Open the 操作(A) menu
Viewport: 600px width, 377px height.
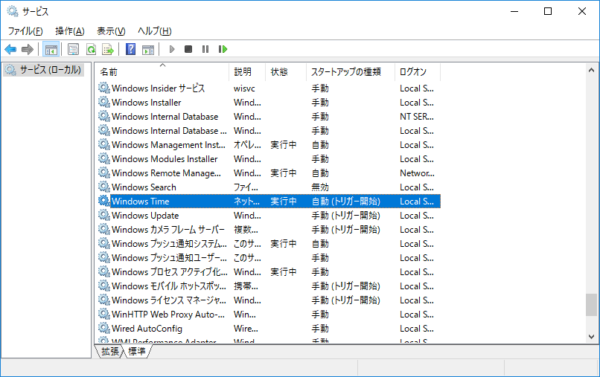coord(70,31)
